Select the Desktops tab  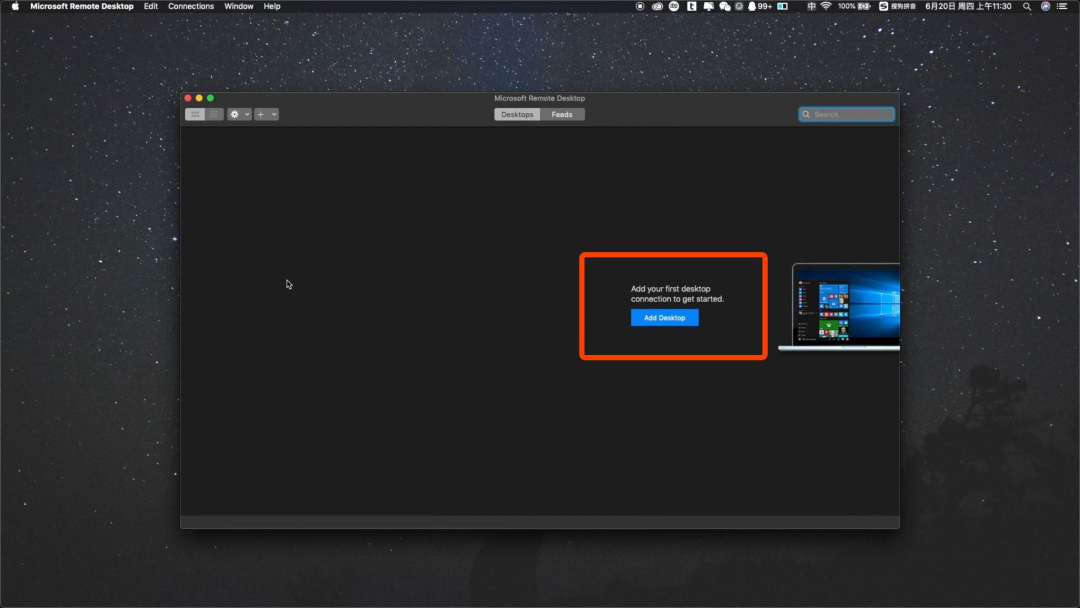pyautogui.click(x=517, y=114)
